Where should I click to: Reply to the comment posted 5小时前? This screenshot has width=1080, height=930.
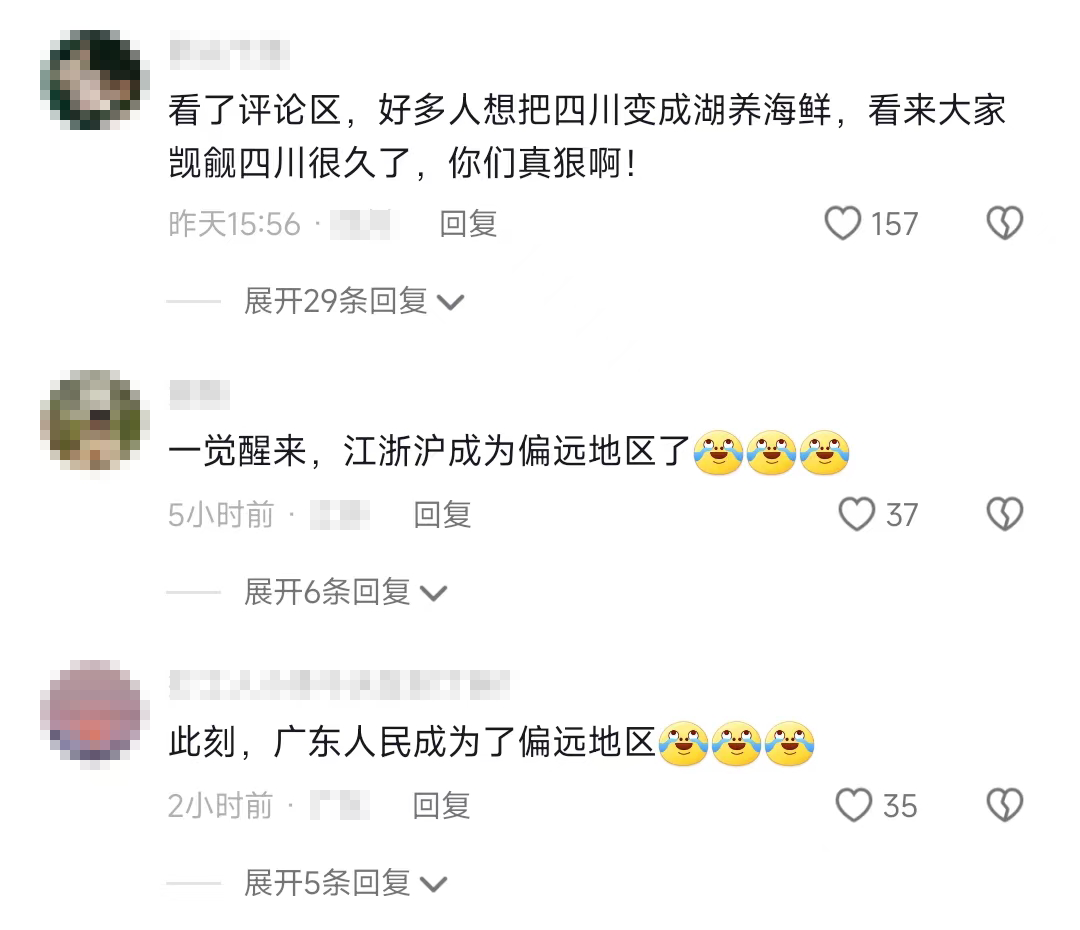point(442,515)
